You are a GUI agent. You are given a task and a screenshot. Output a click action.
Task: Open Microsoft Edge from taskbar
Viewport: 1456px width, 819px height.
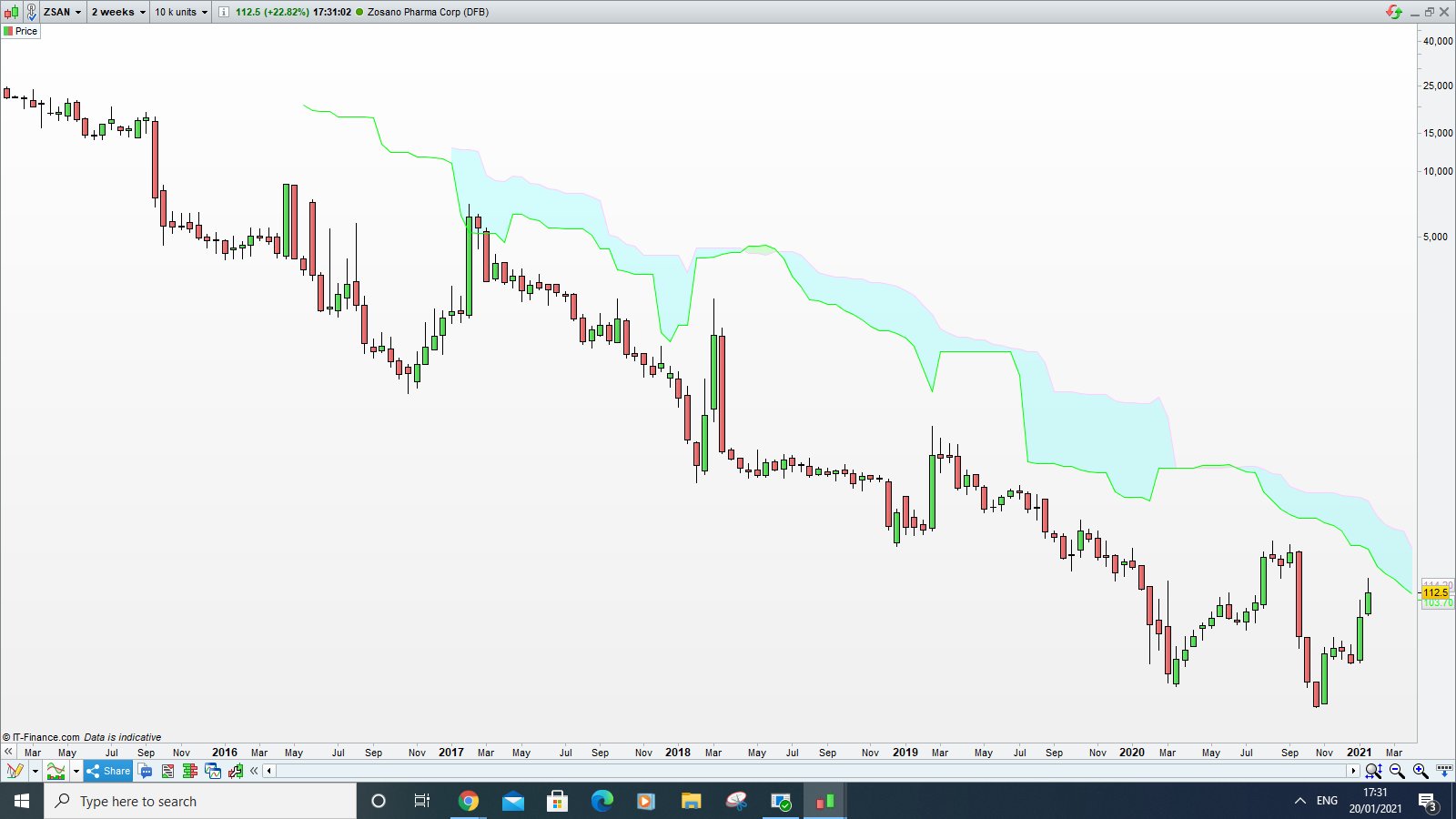coord(602,801)
